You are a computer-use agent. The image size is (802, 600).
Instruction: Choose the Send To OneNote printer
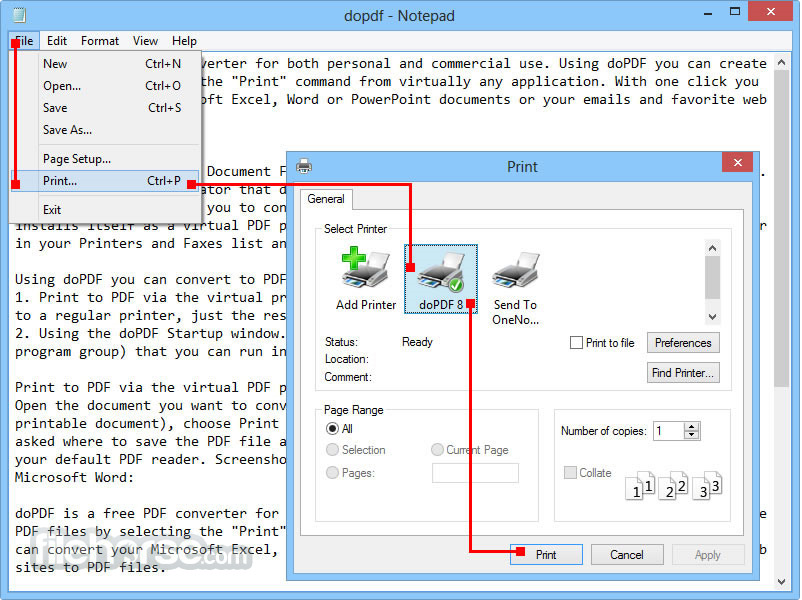(515, 288)
